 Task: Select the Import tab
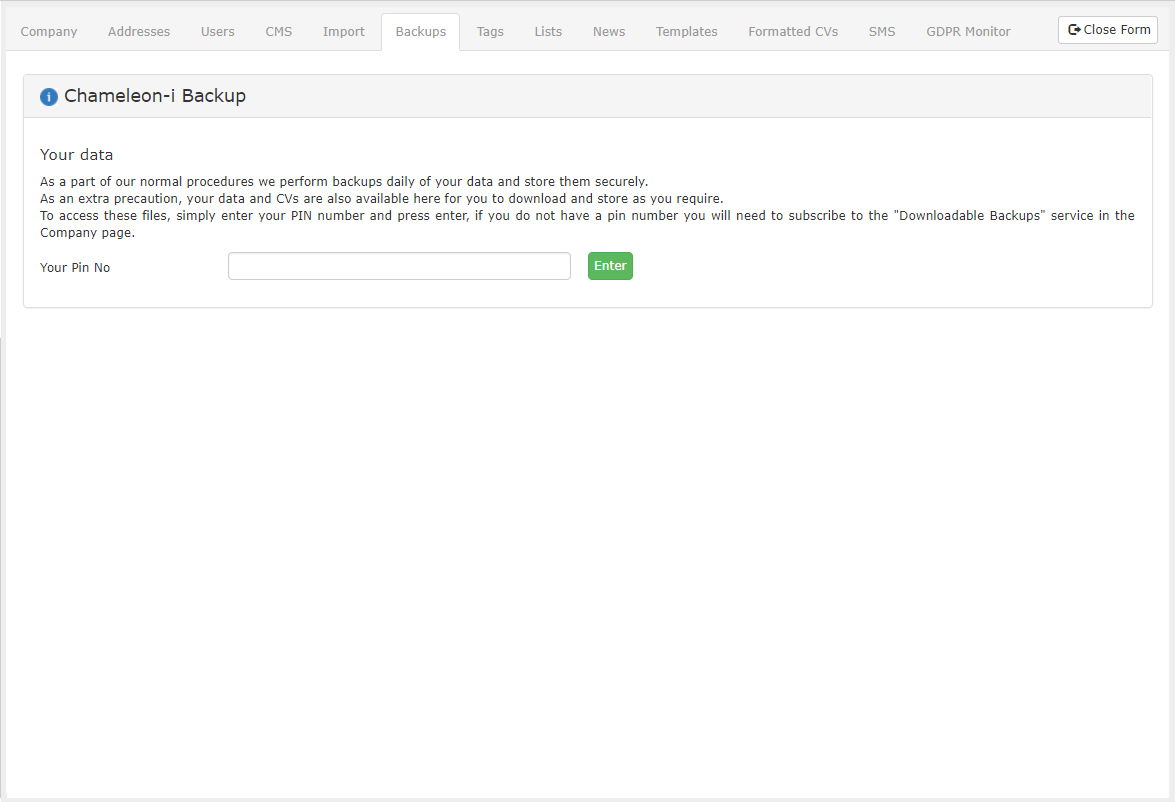(x=344, y=31)
